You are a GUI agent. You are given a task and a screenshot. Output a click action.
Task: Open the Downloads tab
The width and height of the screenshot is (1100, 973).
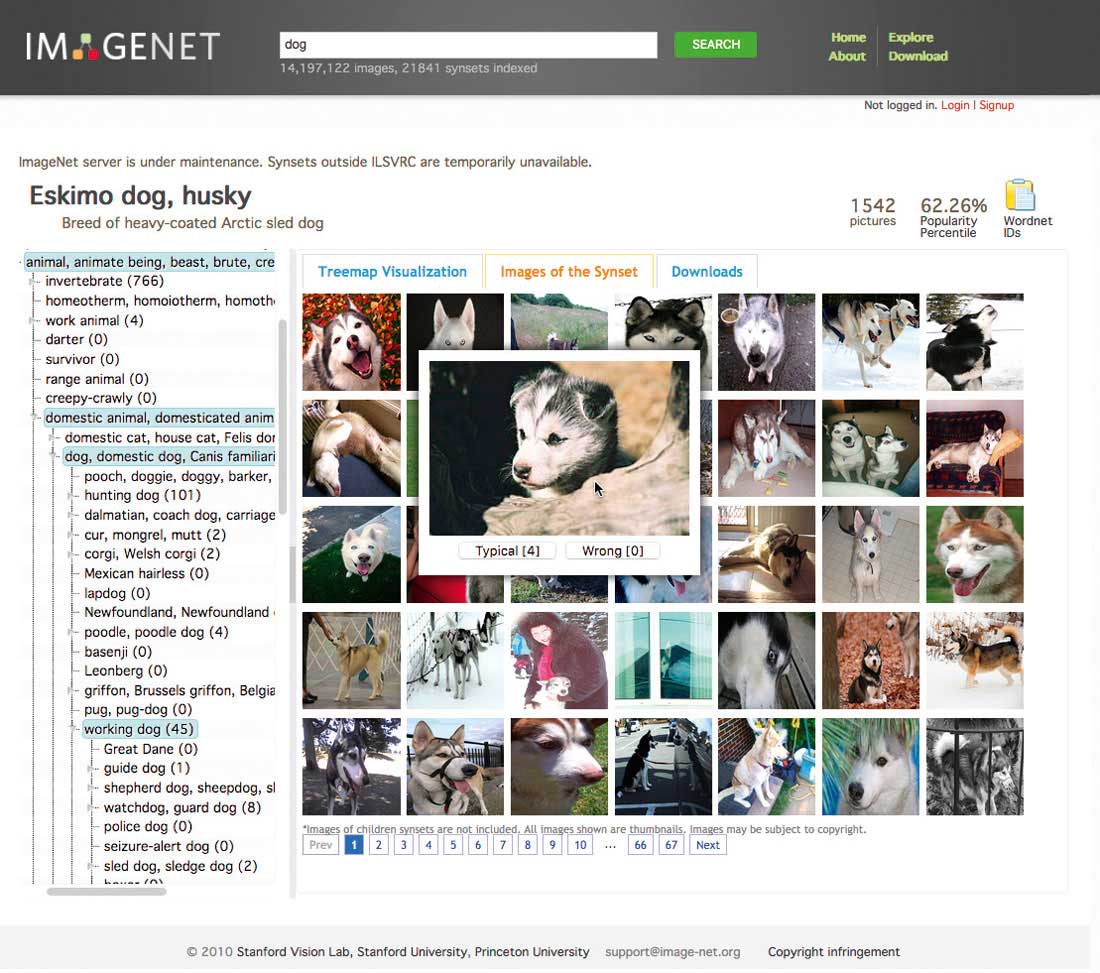tap(706, 271)
